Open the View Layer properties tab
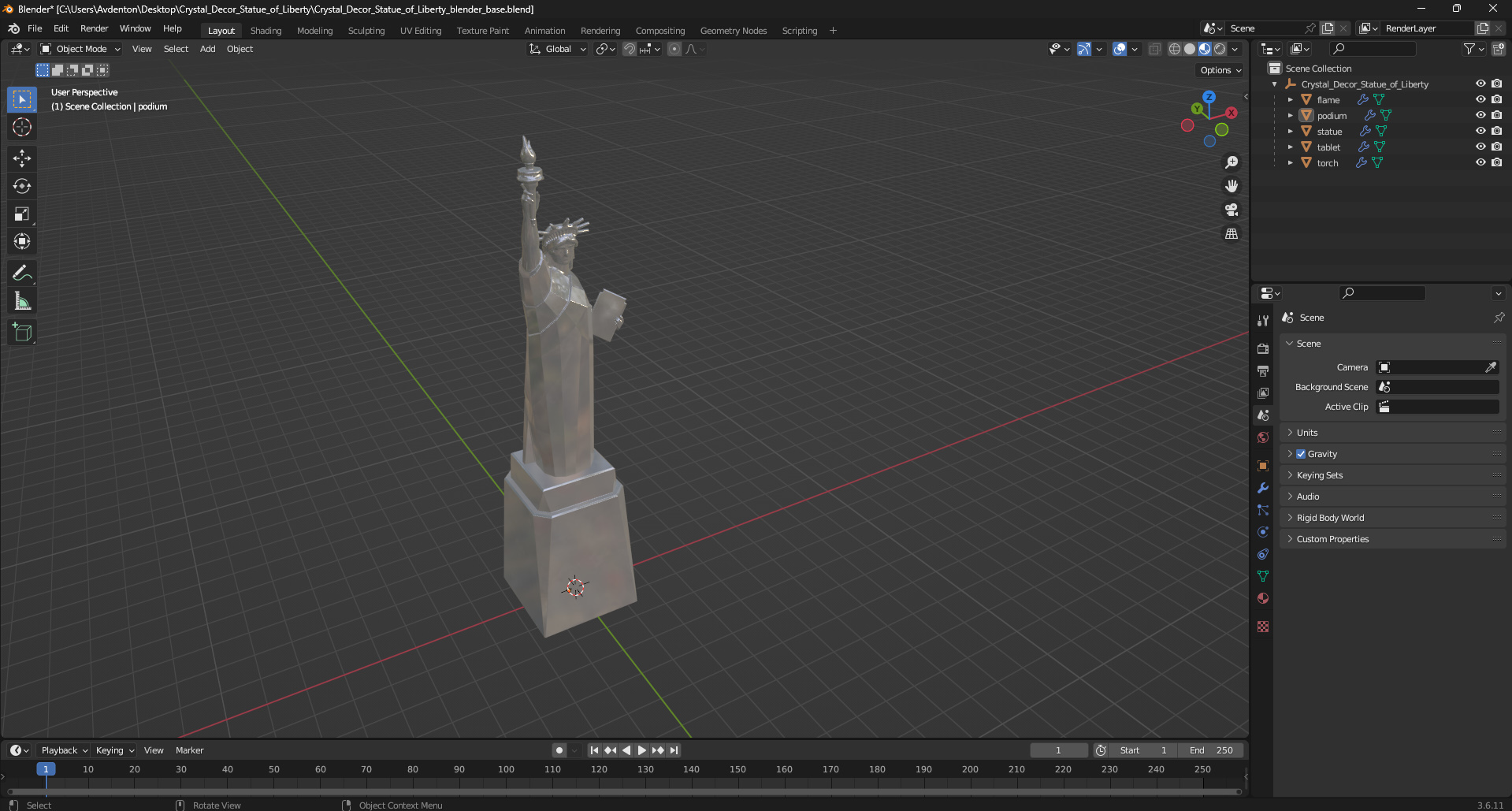This screenshot has width=1512, height=811. (x=1263, y=392)
